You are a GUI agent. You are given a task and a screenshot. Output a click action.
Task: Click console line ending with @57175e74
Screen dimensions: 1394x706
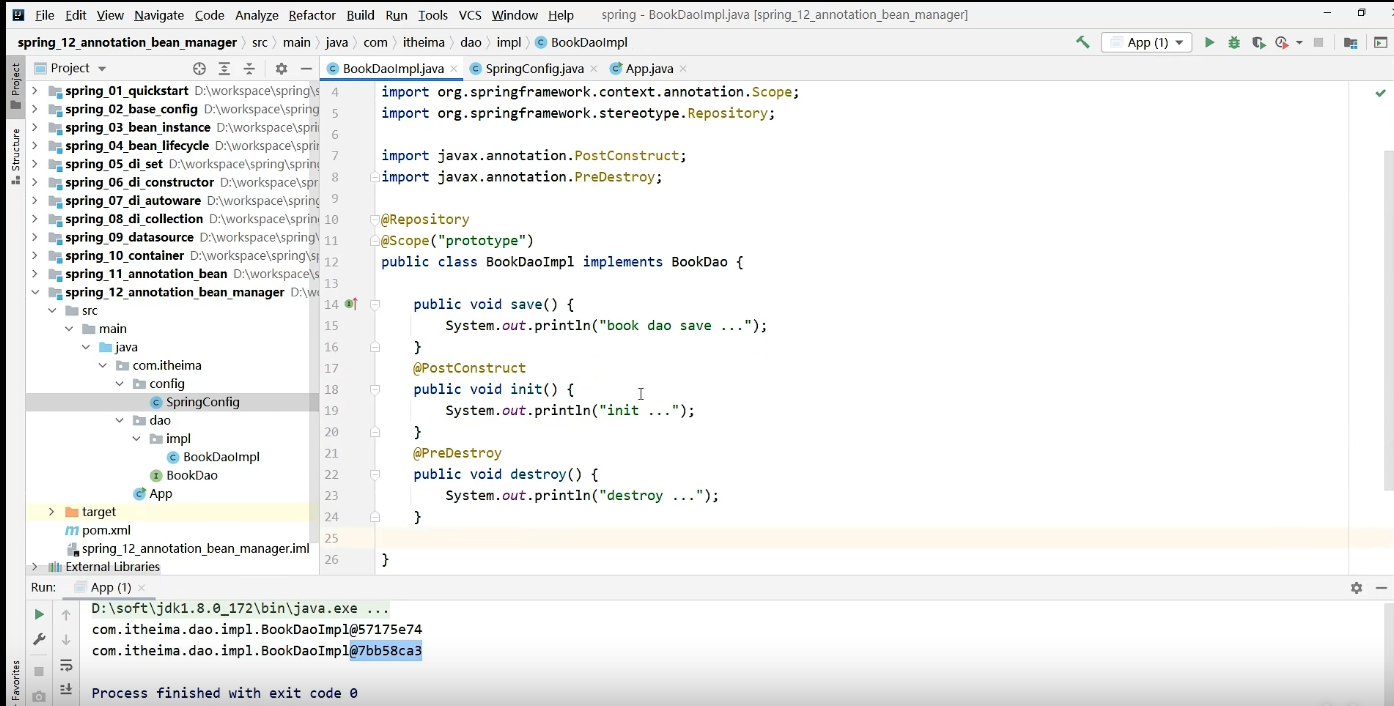click(257, 630)
